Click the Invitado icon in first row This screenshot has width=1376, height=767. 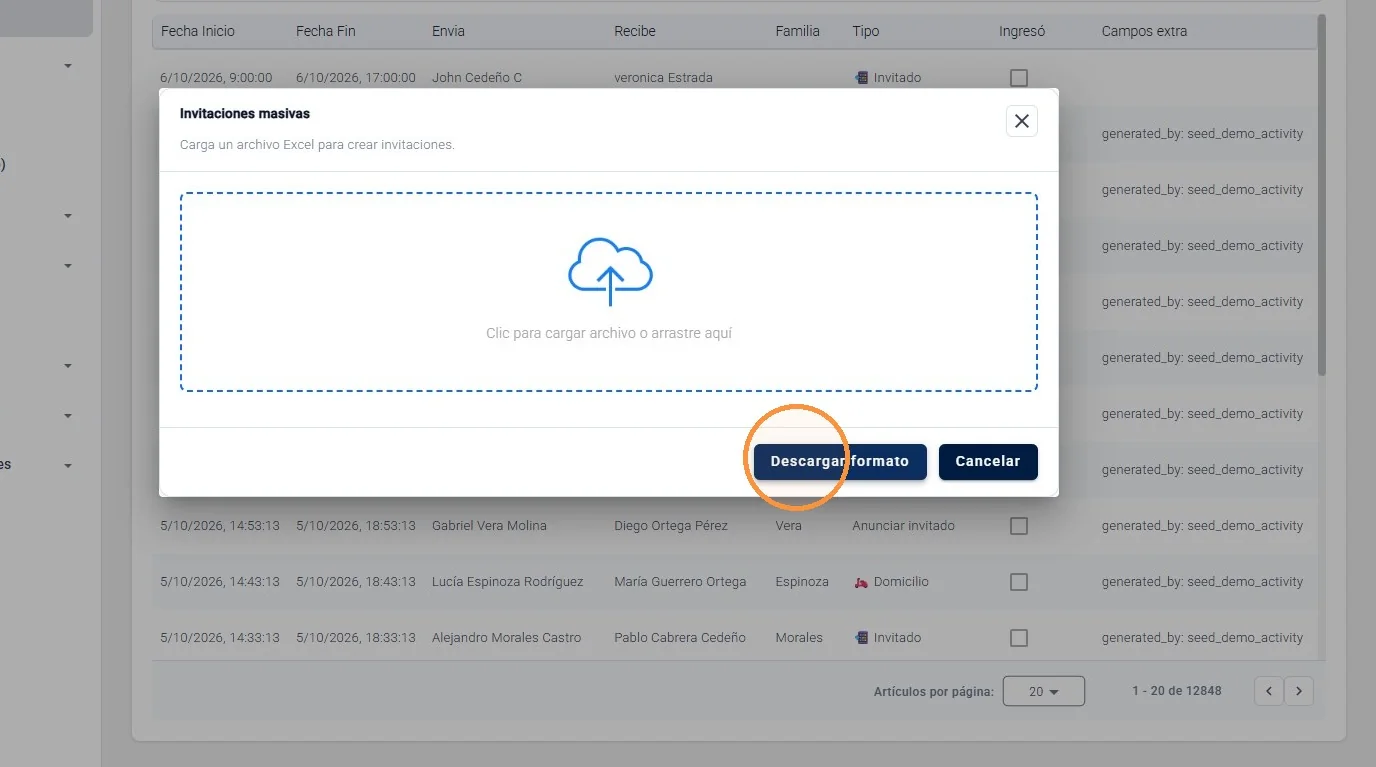[861, 78]
